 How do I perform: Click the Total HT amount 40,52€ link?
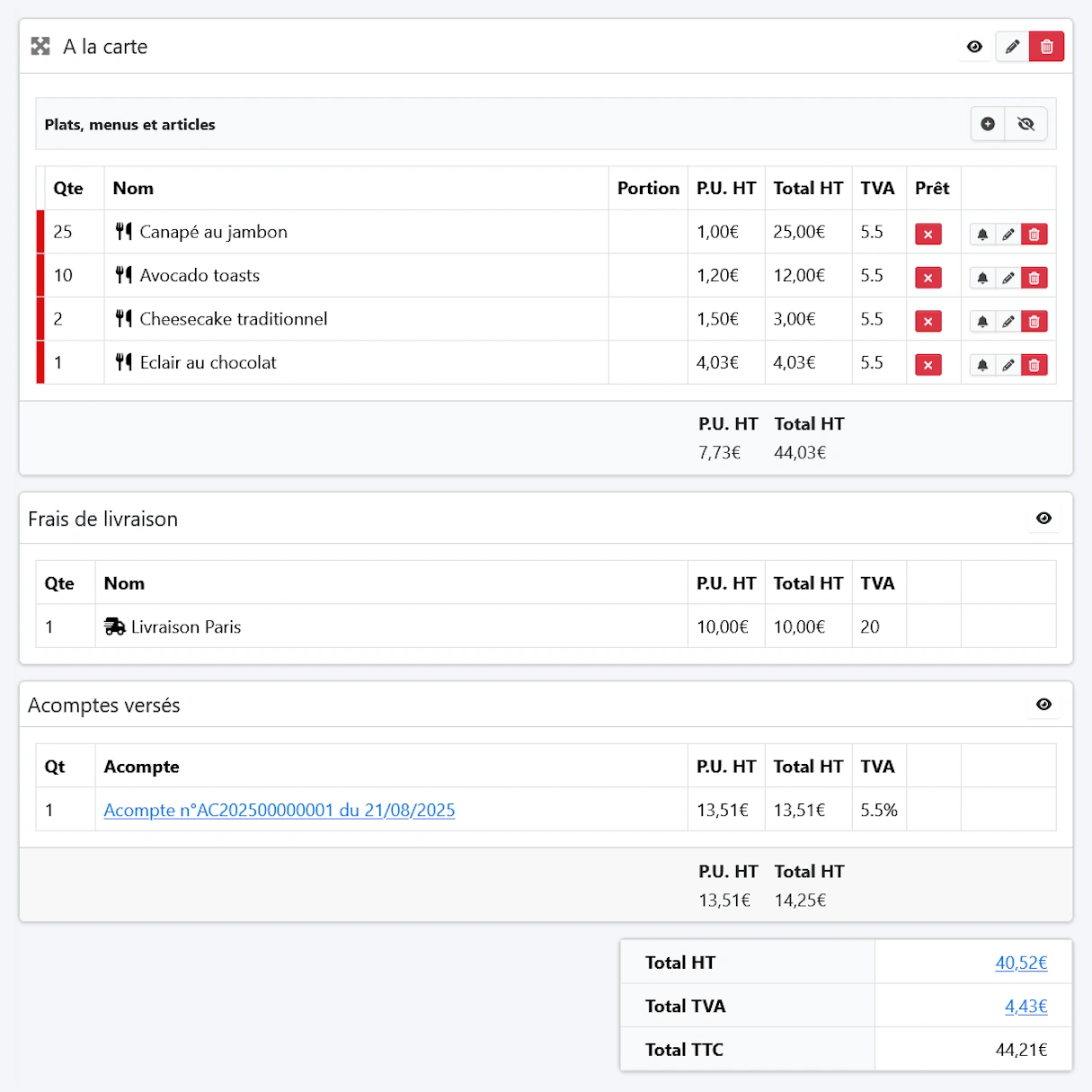1021,963
